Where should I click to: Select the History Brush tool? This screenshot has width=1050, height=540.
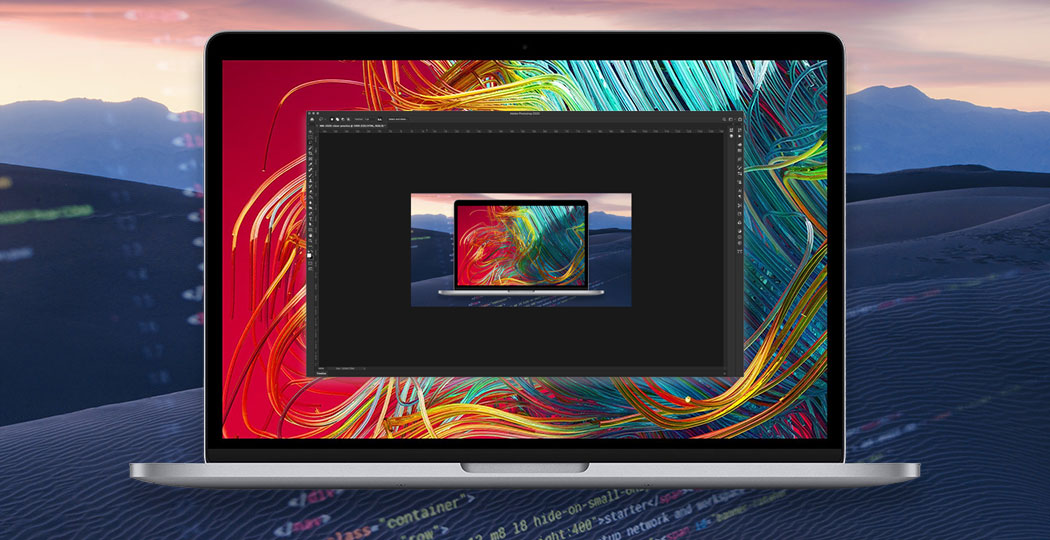(310, 187)
